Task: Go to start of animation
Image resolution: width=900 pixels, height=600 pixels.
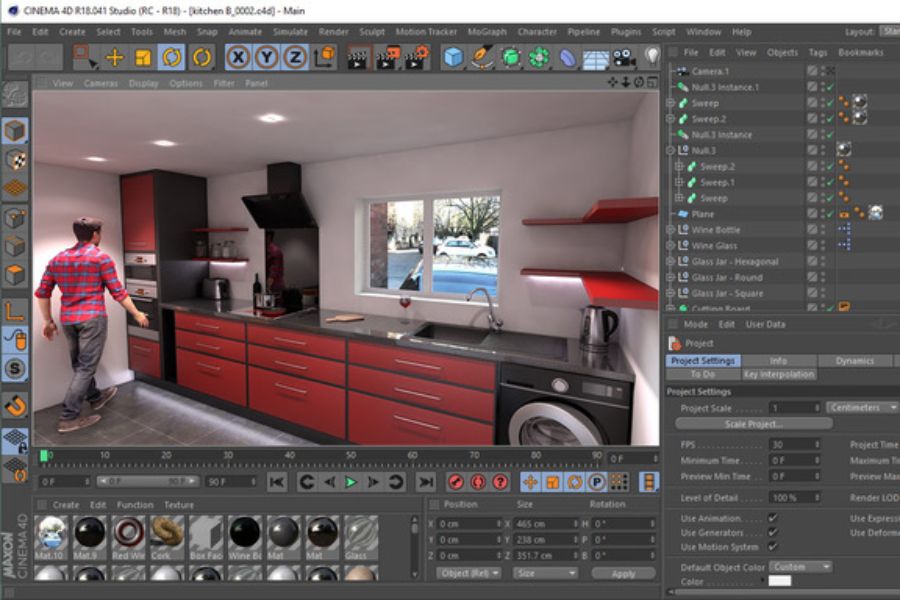Action: (277, 482)
